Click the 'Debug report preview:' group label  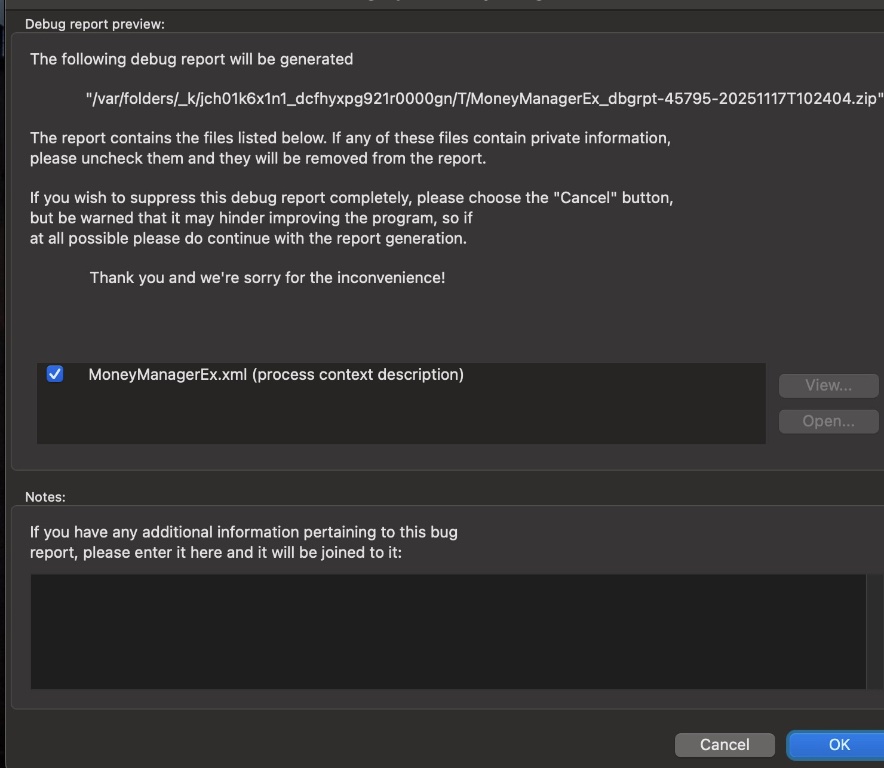click(x=95, y=24)
